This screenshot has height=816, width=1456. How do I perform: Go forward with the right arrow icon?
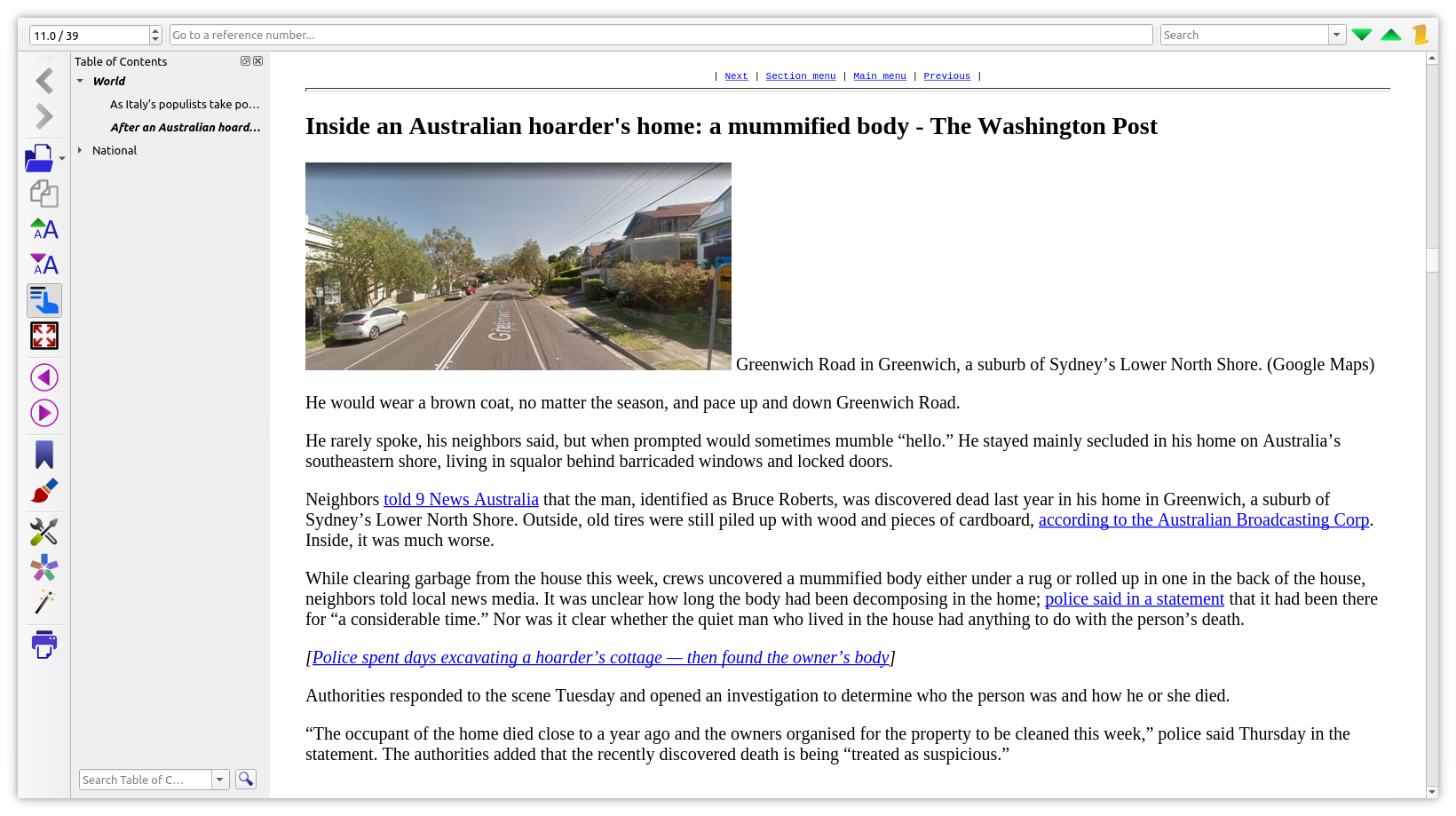point(44,116)
